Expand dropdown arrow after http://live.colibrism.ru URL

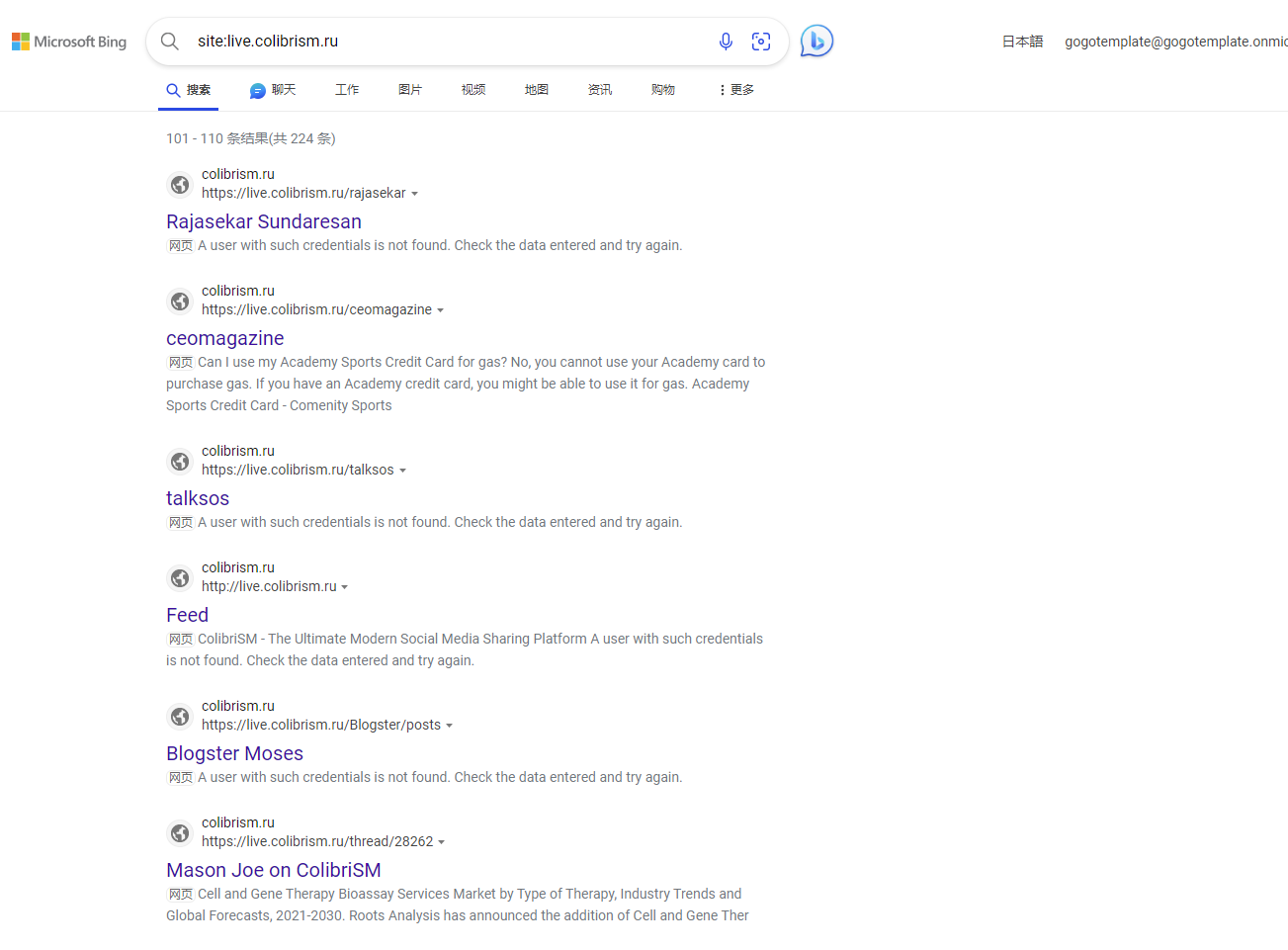(344, 587)
